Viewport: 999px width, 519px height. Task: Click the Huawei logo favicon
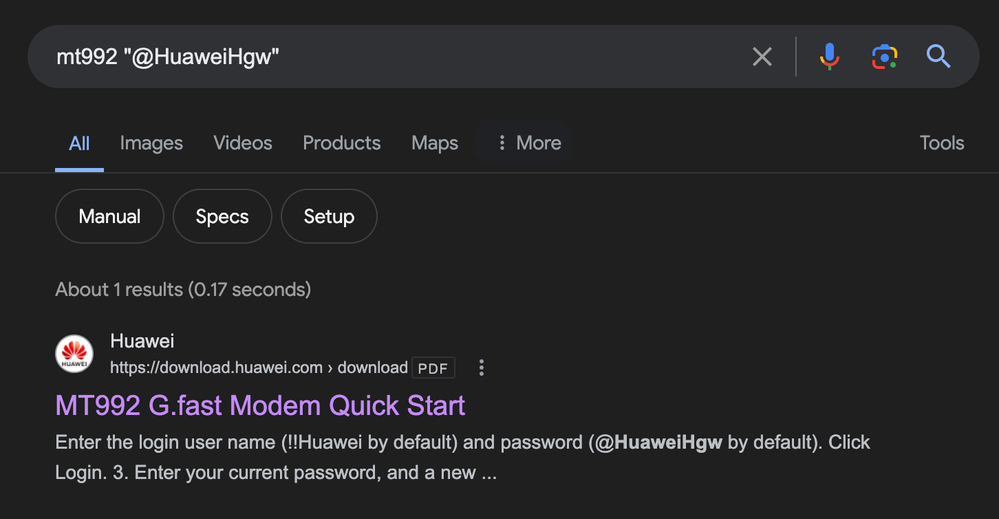74,355
